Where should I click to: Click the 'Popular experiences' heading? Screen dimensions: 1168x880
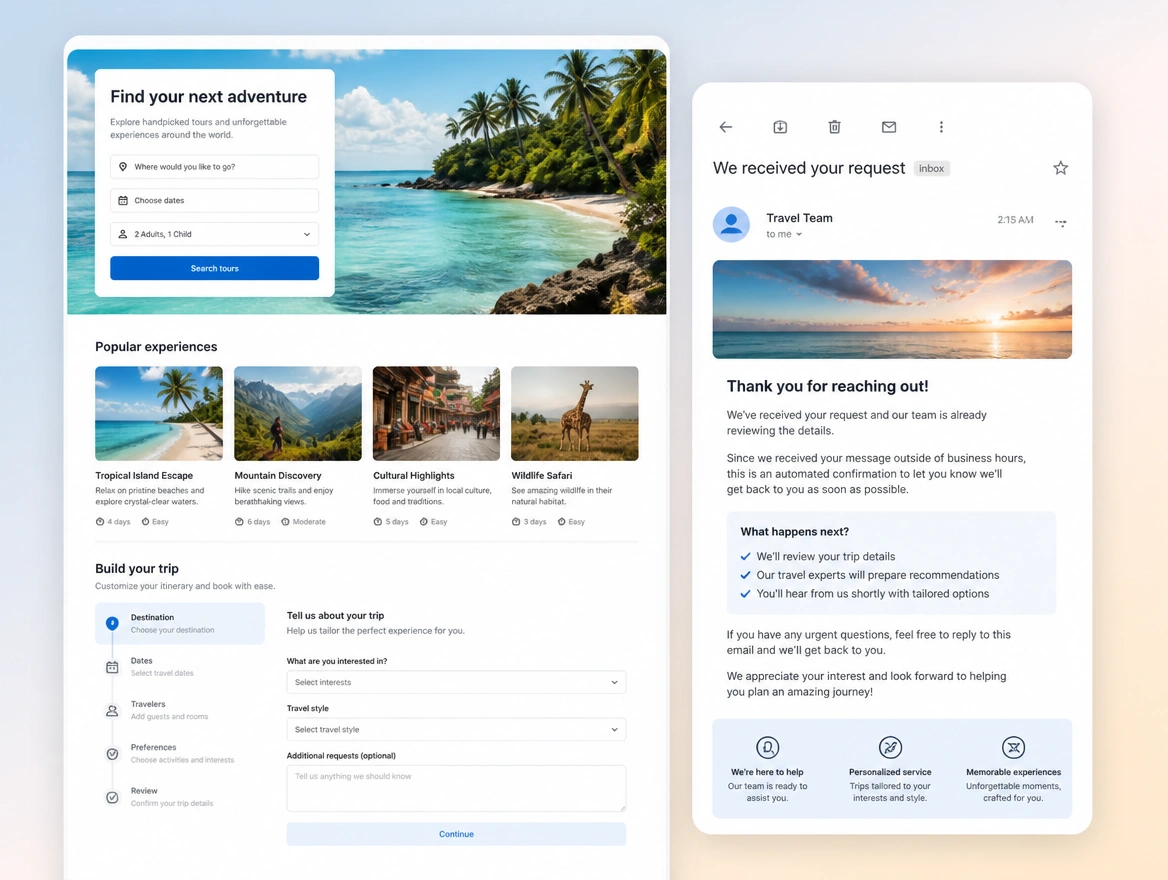(x=156, y=346)
